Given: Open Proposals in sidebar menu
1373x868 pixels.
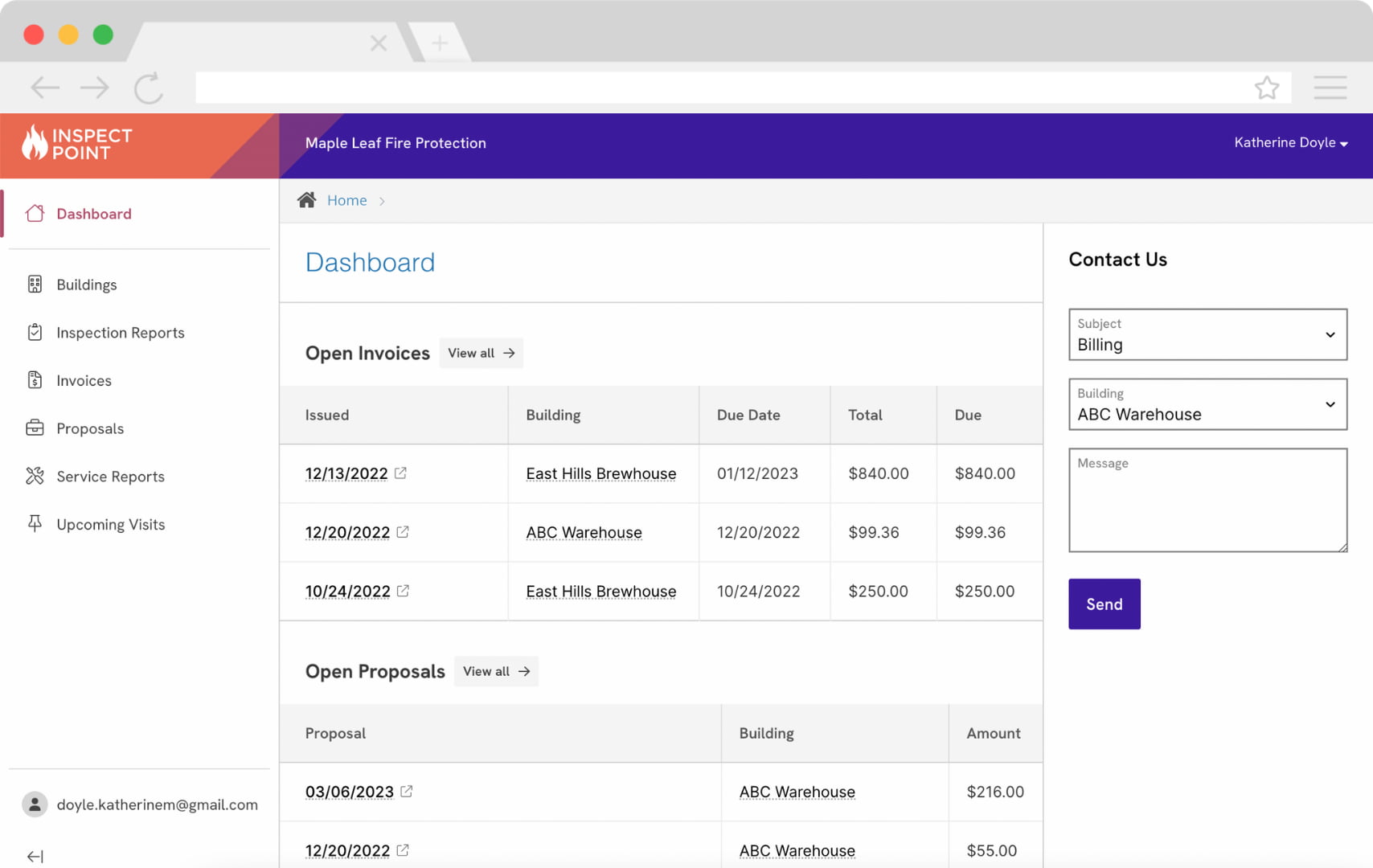Looking at the screenshot, I should (x=90, y=428).
